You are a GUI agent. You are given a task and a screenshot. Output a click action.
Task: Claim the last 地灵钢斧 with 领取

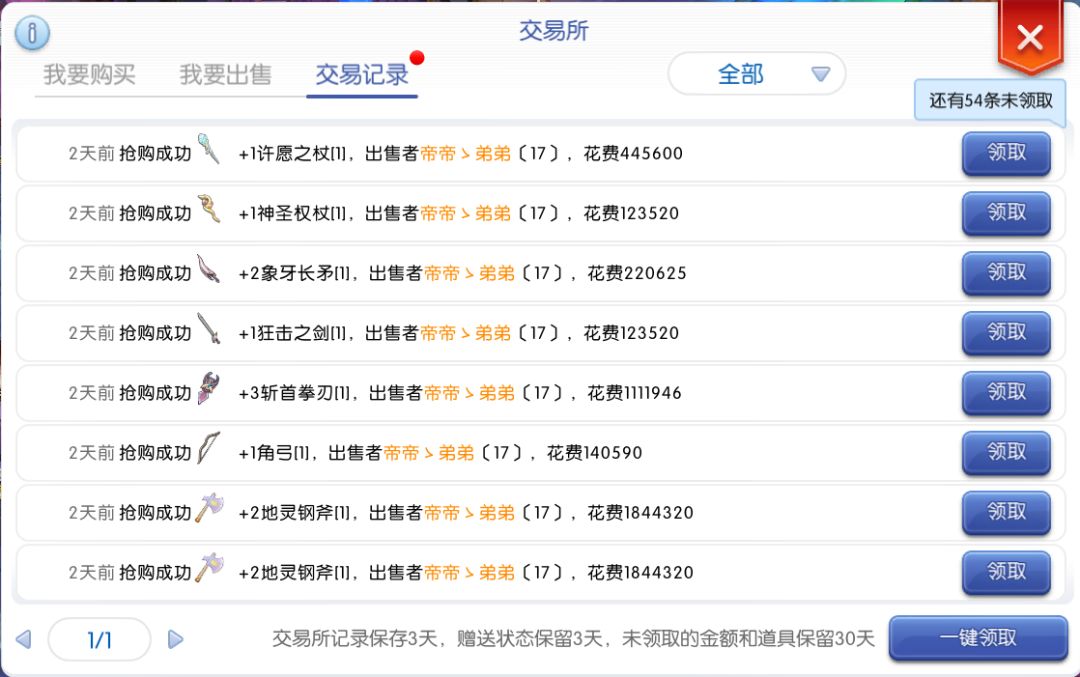(x=1006, y=572)
